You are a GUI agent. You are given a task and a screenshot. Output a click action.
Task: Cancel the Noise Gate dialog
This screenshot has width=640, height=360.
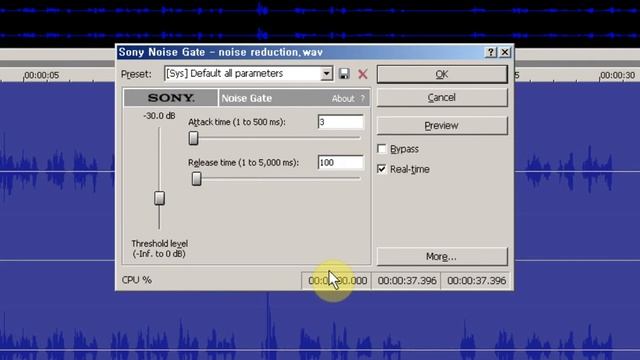click(x=442, y=98)
